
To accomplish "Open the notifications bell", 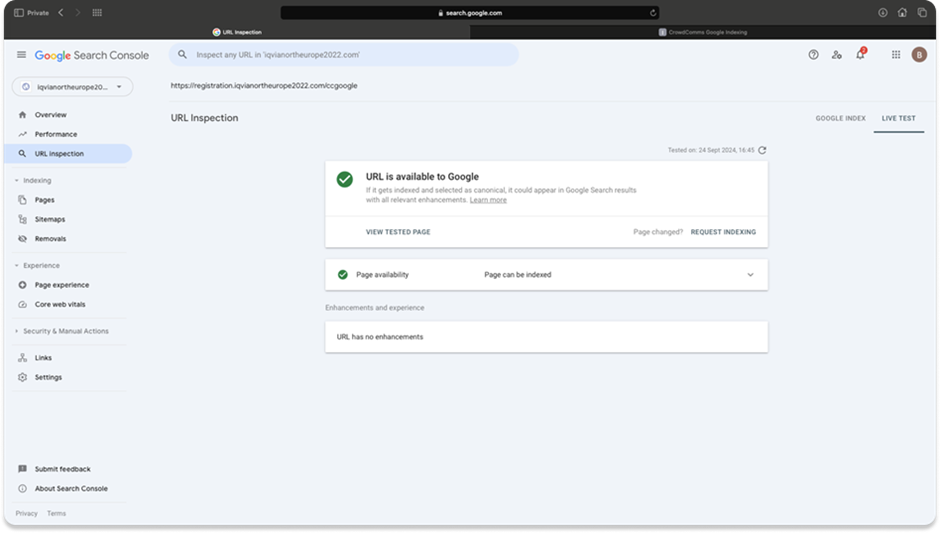I will pyautogui.click(x=860, y=55).
